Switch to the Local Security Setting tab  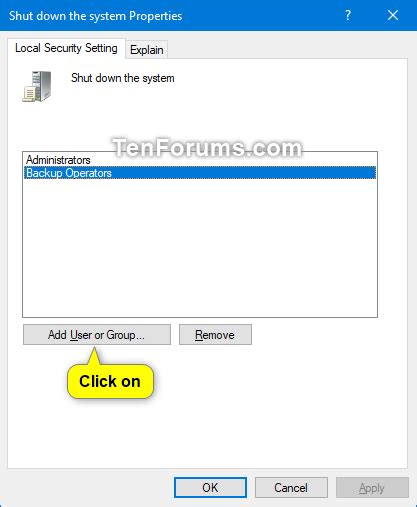(x=66, y=48)
